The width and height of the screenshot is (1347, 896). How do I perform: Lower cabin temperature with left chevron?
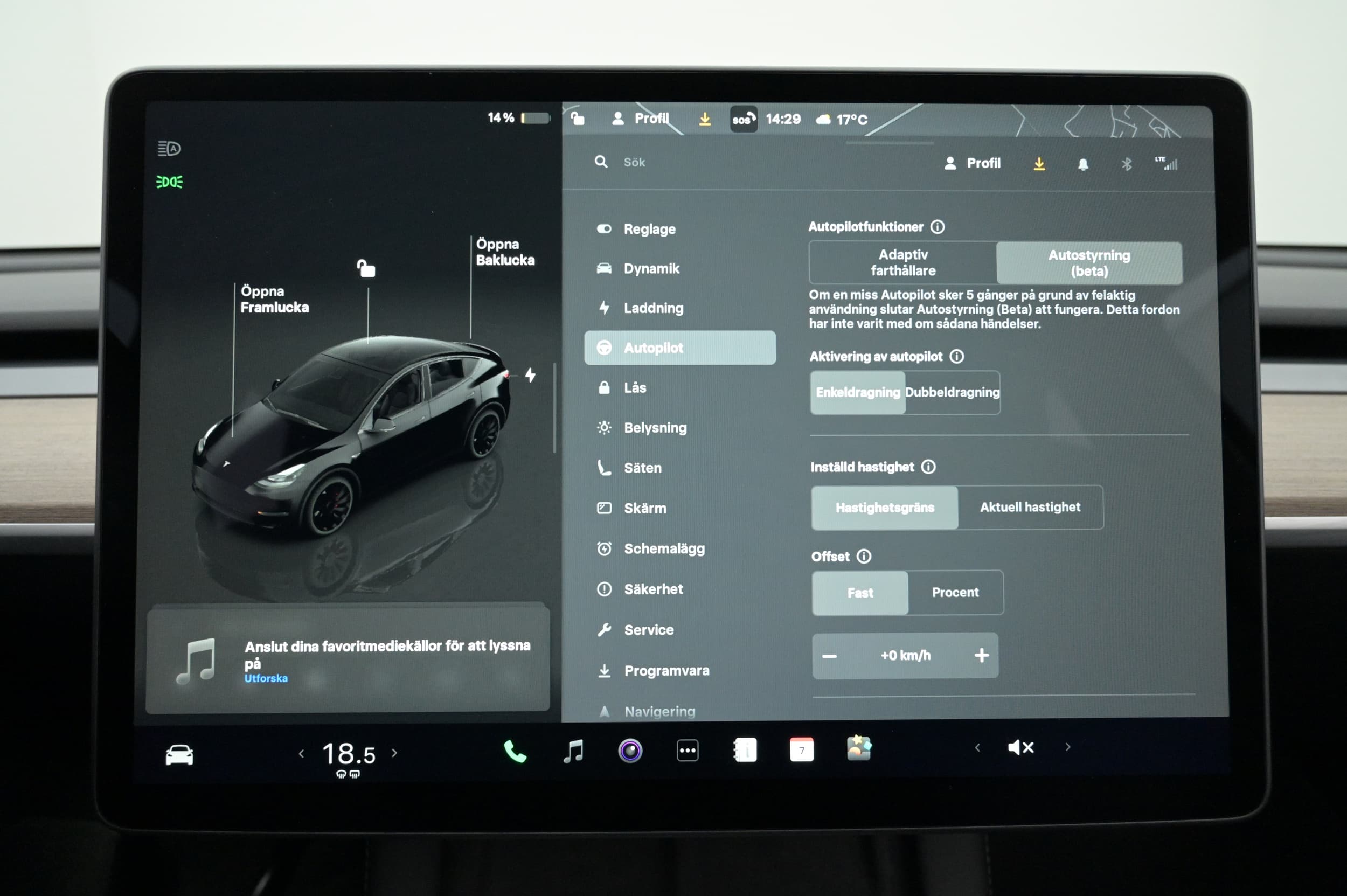(x=301, y=754)
